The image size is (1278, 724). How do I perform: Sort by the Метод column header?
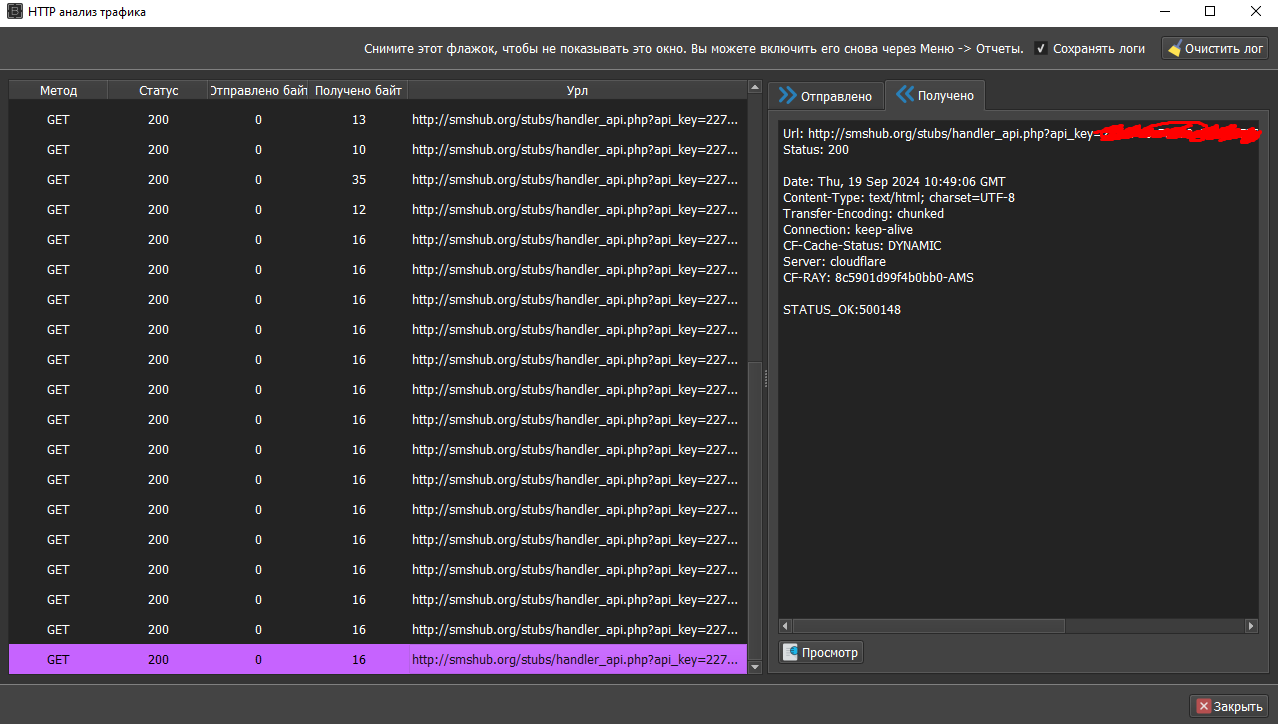pyautogui.click(x=58, y=90)
